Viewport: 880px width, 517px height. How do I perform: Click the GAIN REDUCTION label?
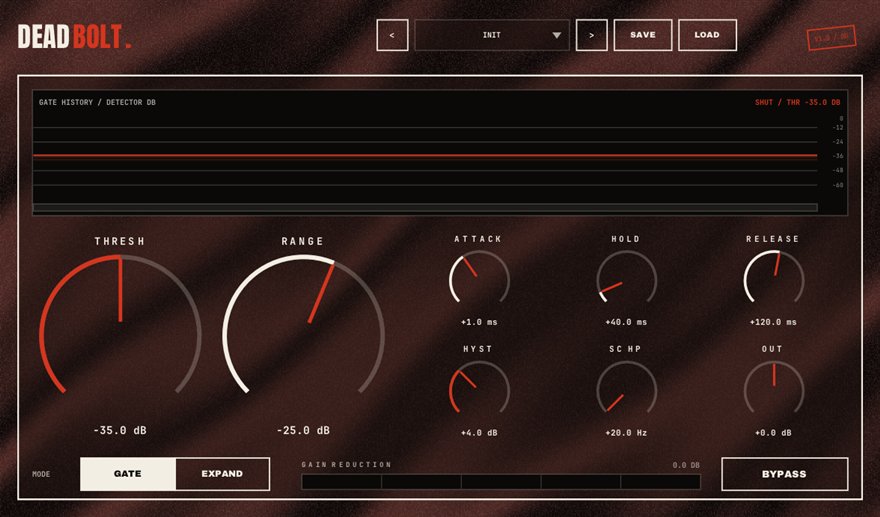(346, 465)
